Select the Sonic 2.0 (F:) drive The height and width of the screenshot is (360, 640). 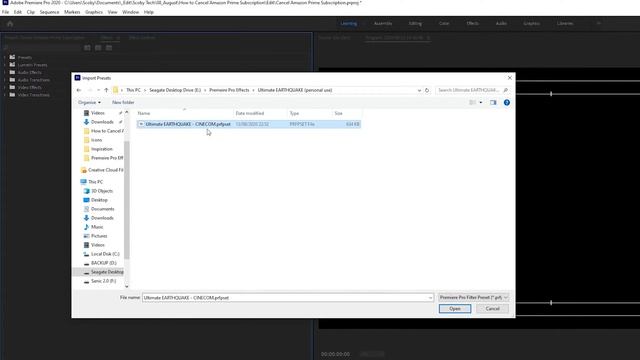103,281
